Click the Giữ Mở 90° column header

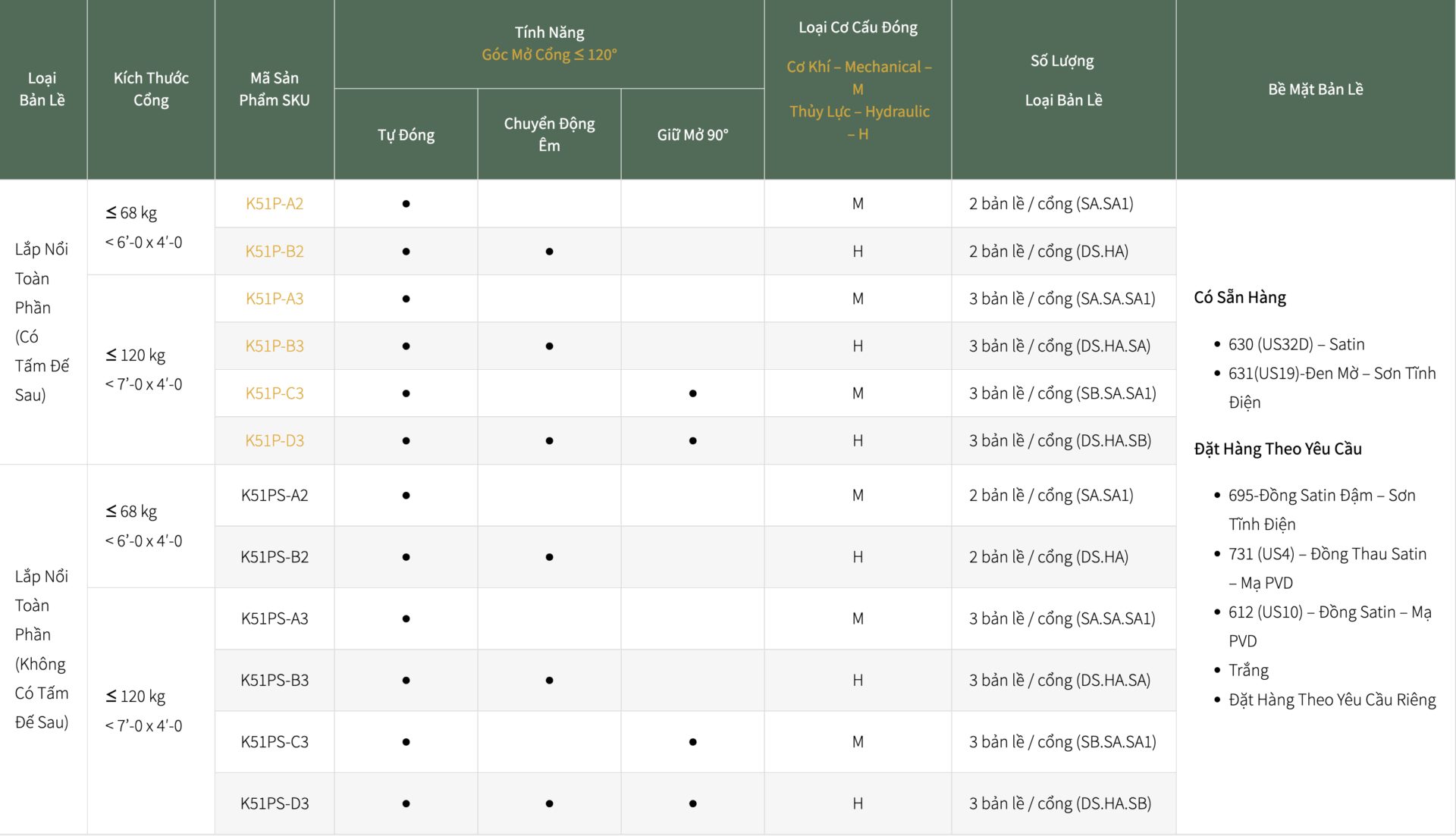tap(692, 135)
